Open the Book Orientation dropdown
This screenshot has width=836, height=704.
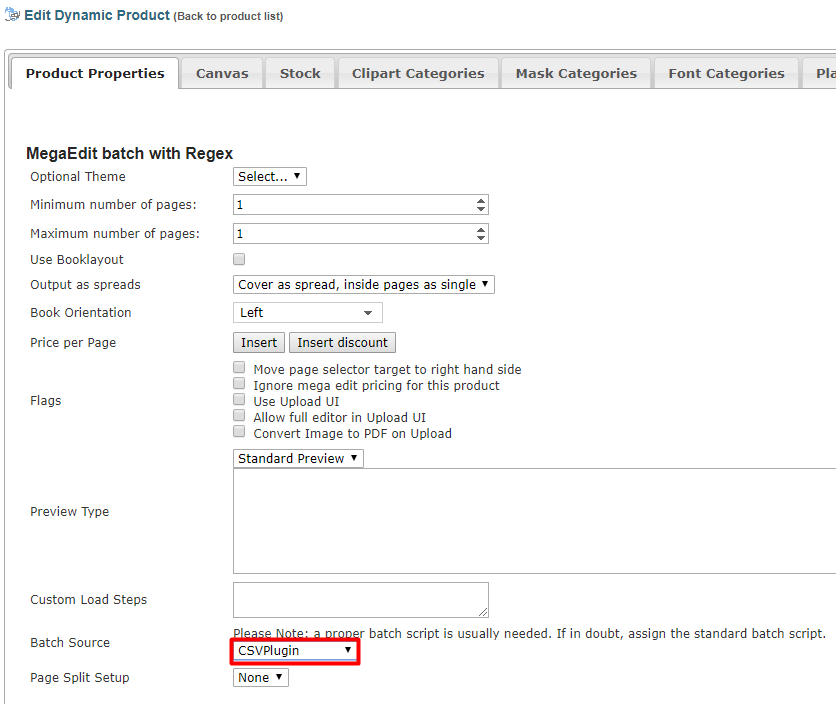click(307, 312)
